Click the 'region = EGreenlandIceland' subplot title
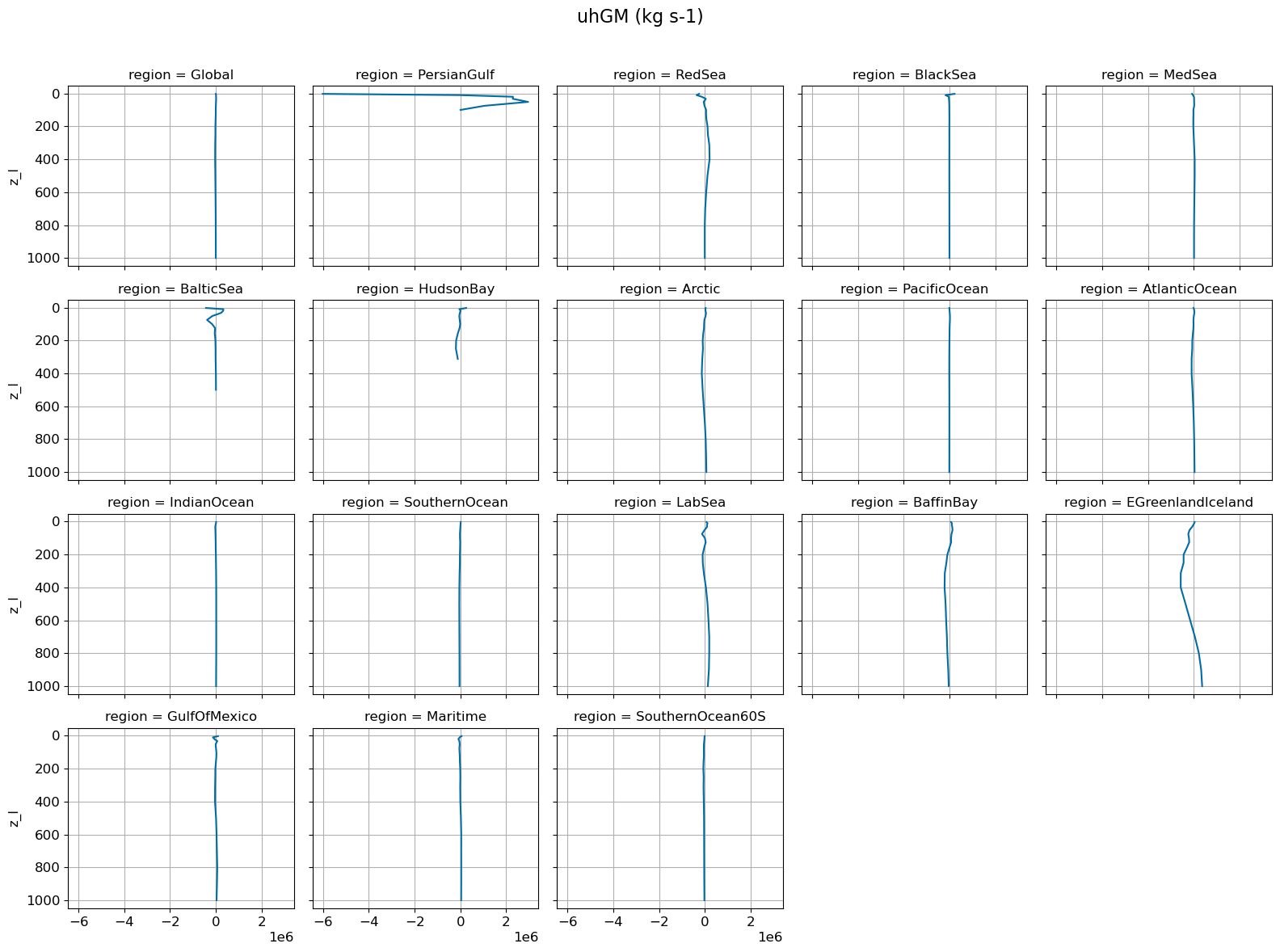This screenshot has height=952, width=1280. pyautogui.click(x=1158, y=503)
